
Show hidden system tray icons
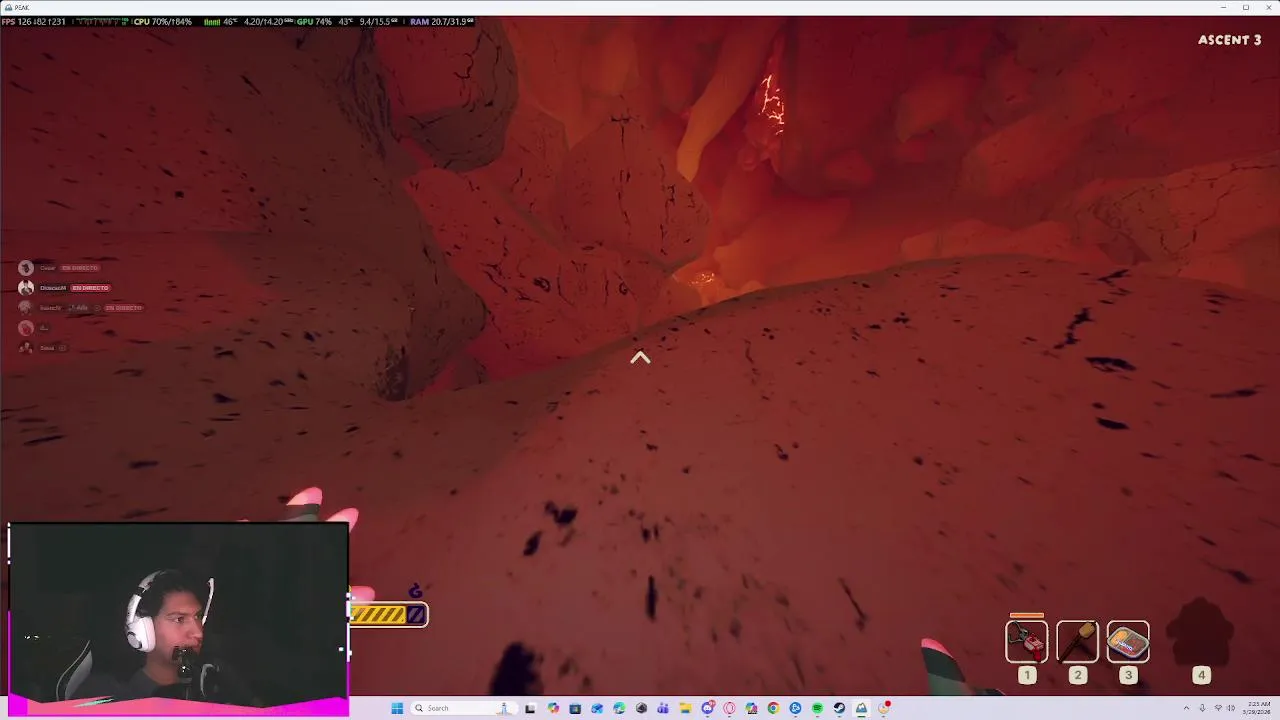(1186, 708)
